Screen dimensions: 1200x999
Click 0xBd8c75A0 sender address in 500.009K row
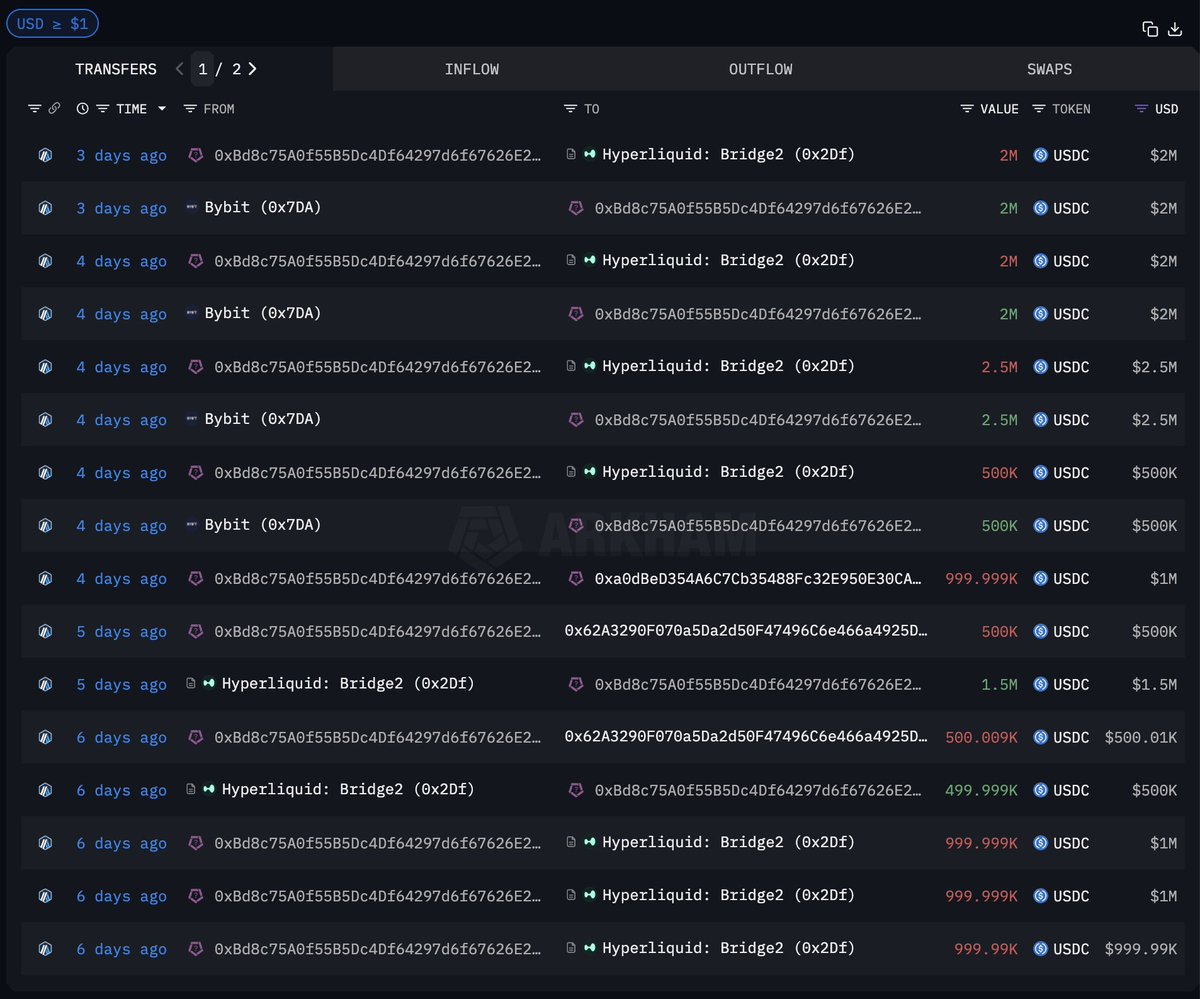pos(378,738)
